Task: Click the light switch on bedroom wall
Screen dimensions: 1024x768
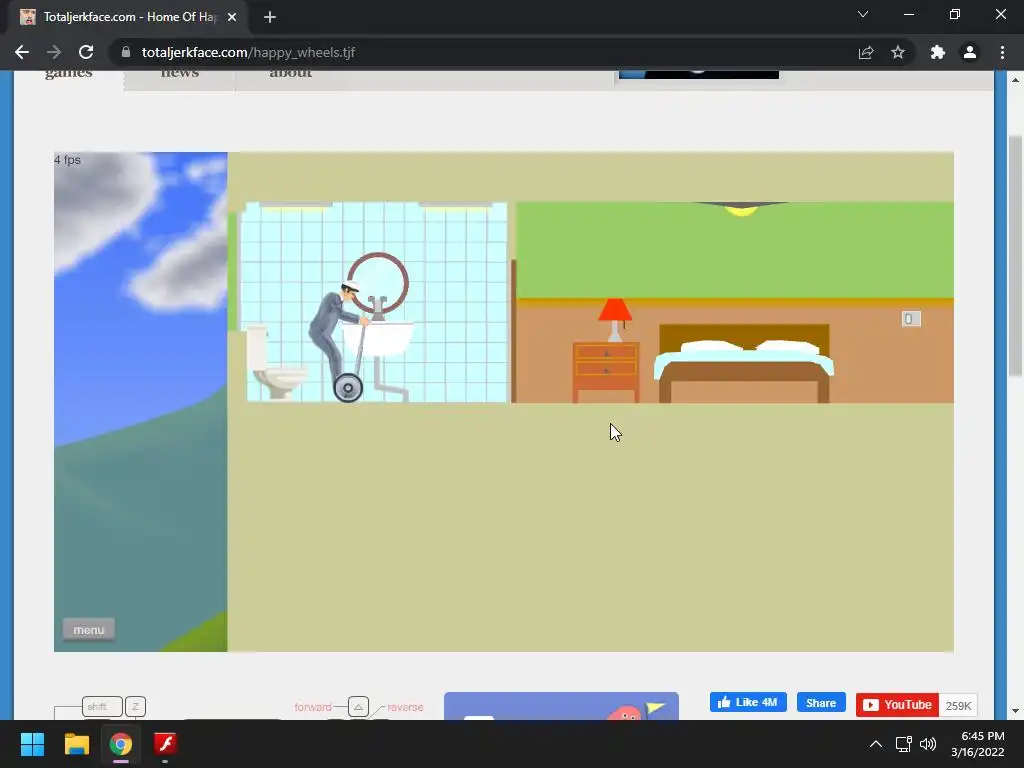Action: click(x=911, y=319)
